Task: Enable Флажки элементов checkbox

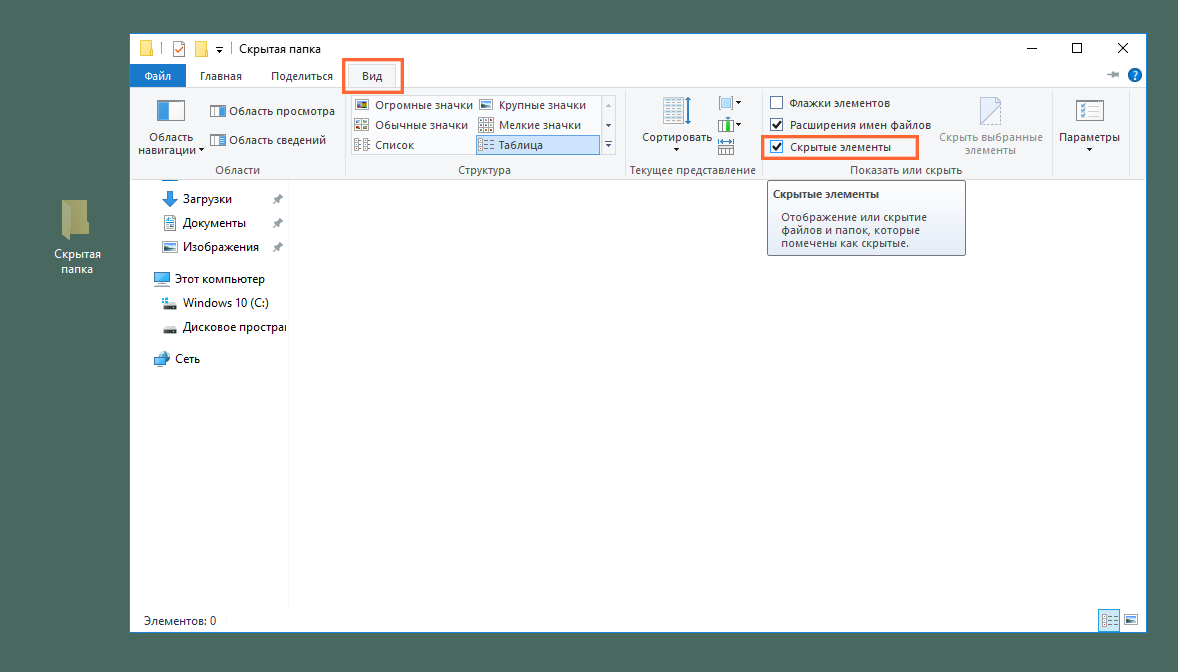Action: click(x=777, y=103)
